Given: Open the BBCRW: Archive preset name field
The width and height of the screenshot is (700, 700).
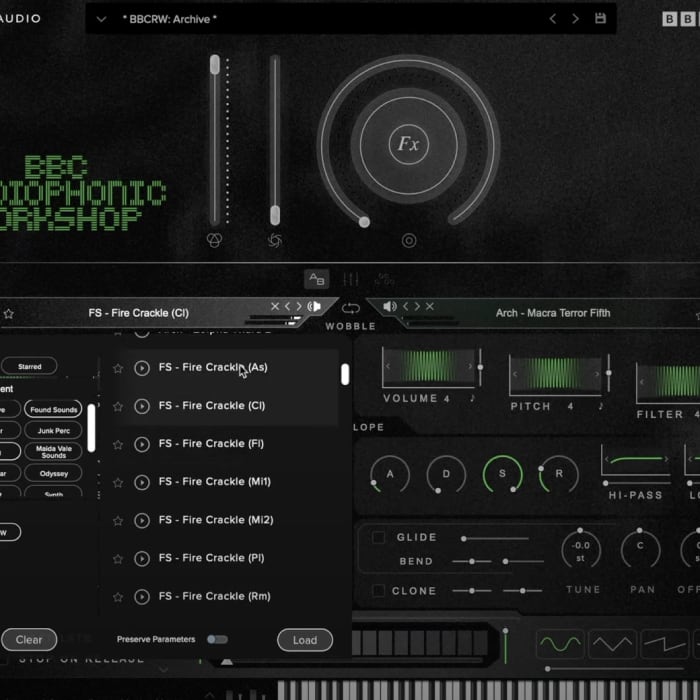Looking at the screenshot, I should coord(170,19).
